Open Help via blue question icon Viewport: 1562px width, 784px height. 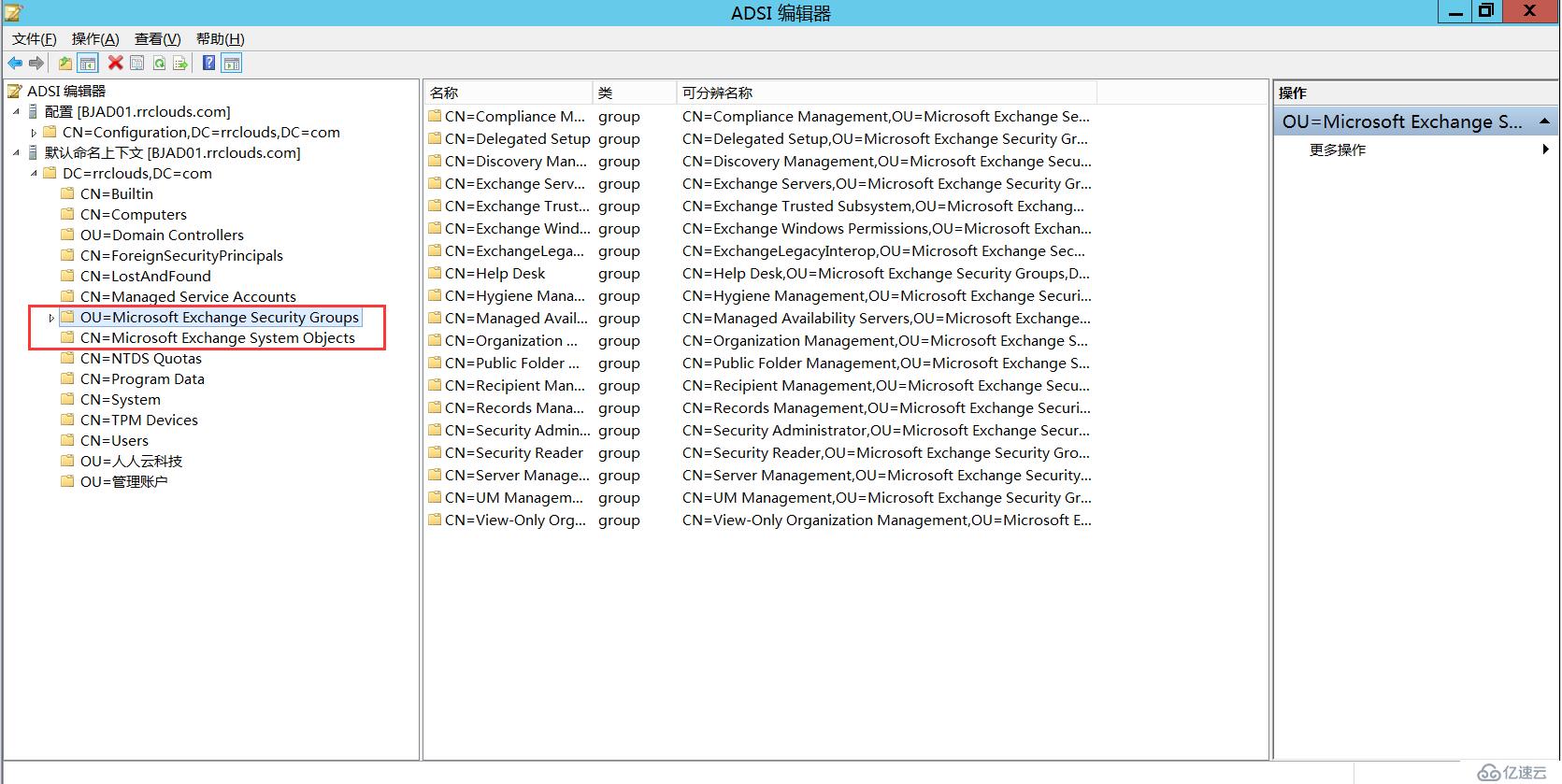pos(209,63)
